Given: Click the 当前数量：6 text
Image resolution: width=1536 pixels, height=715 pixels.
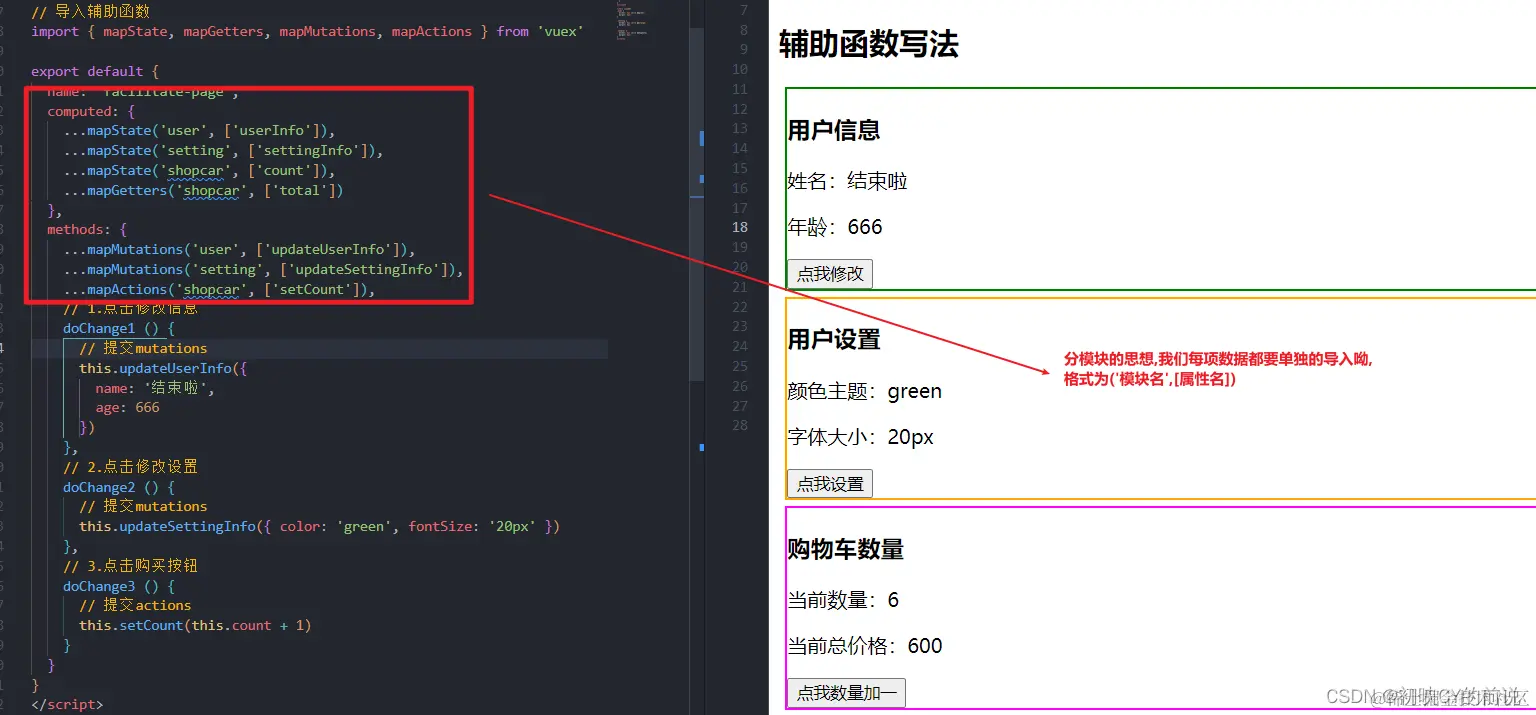Looking at the screenshot, I should (843, 600).
